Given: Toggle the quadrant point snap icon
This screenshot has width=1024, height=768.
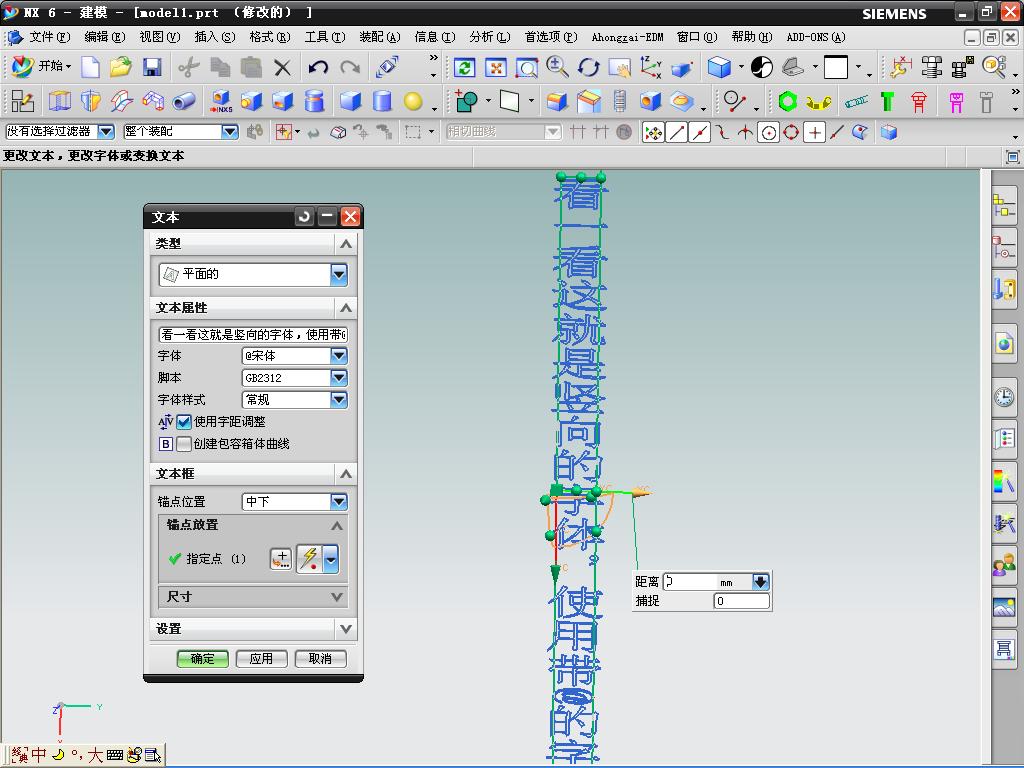Looking at the screenshot, I should (x=792, y=133).
